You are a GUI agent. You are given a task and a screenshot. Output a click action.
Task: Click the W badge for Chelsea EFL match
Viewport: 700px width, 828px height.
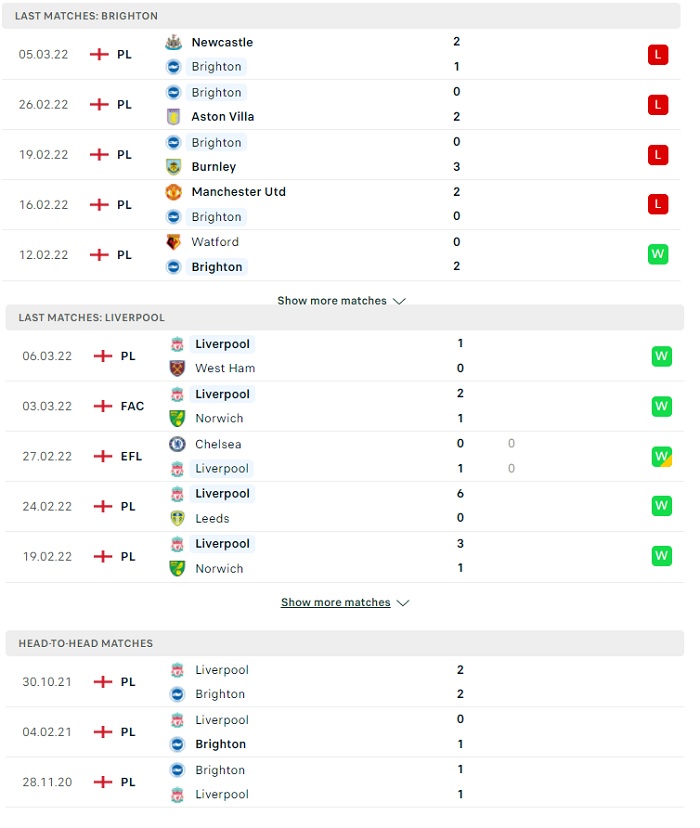coord(661,456)
